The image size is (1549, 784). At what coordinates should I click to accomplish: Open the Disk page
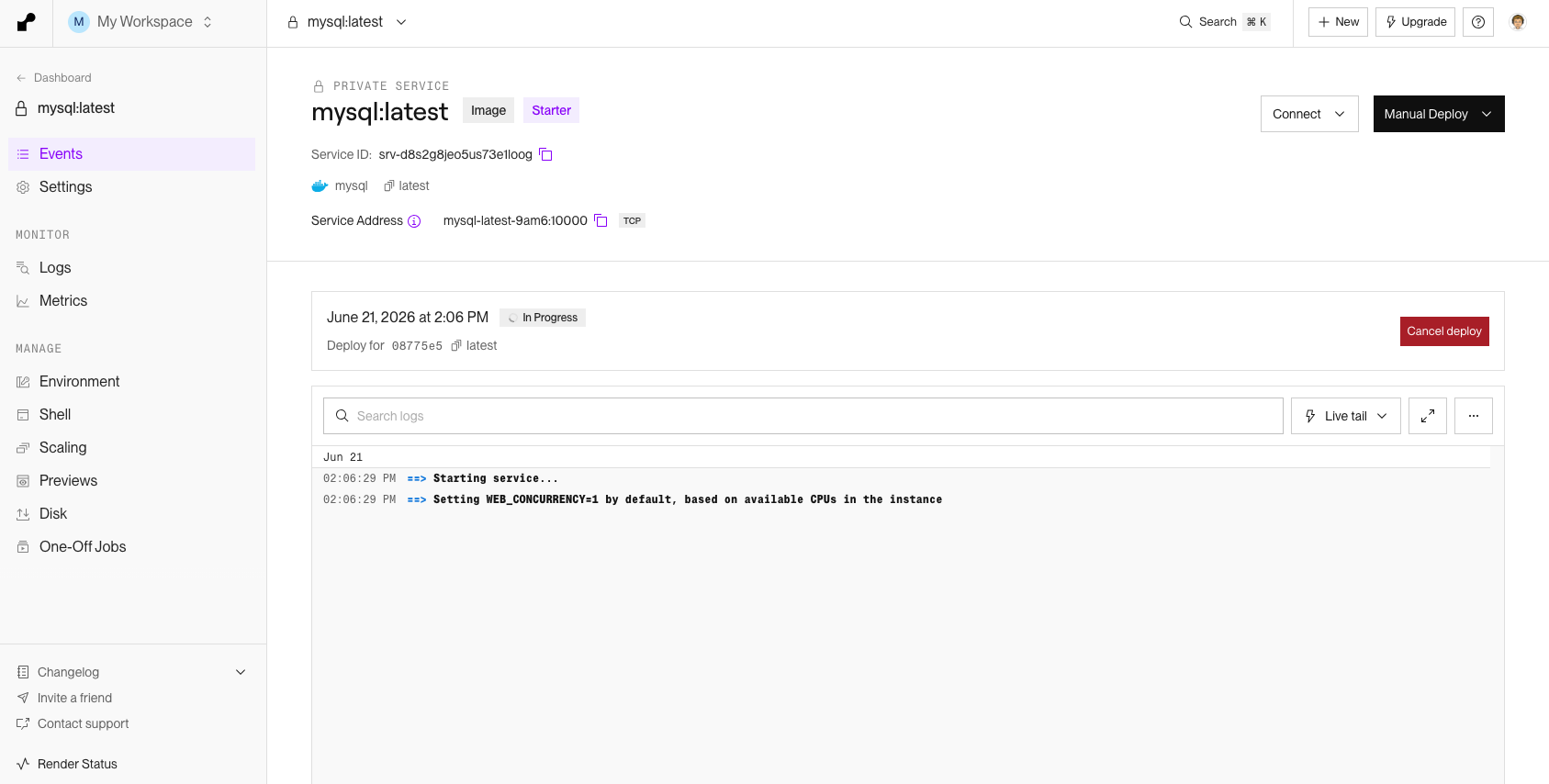132,514
